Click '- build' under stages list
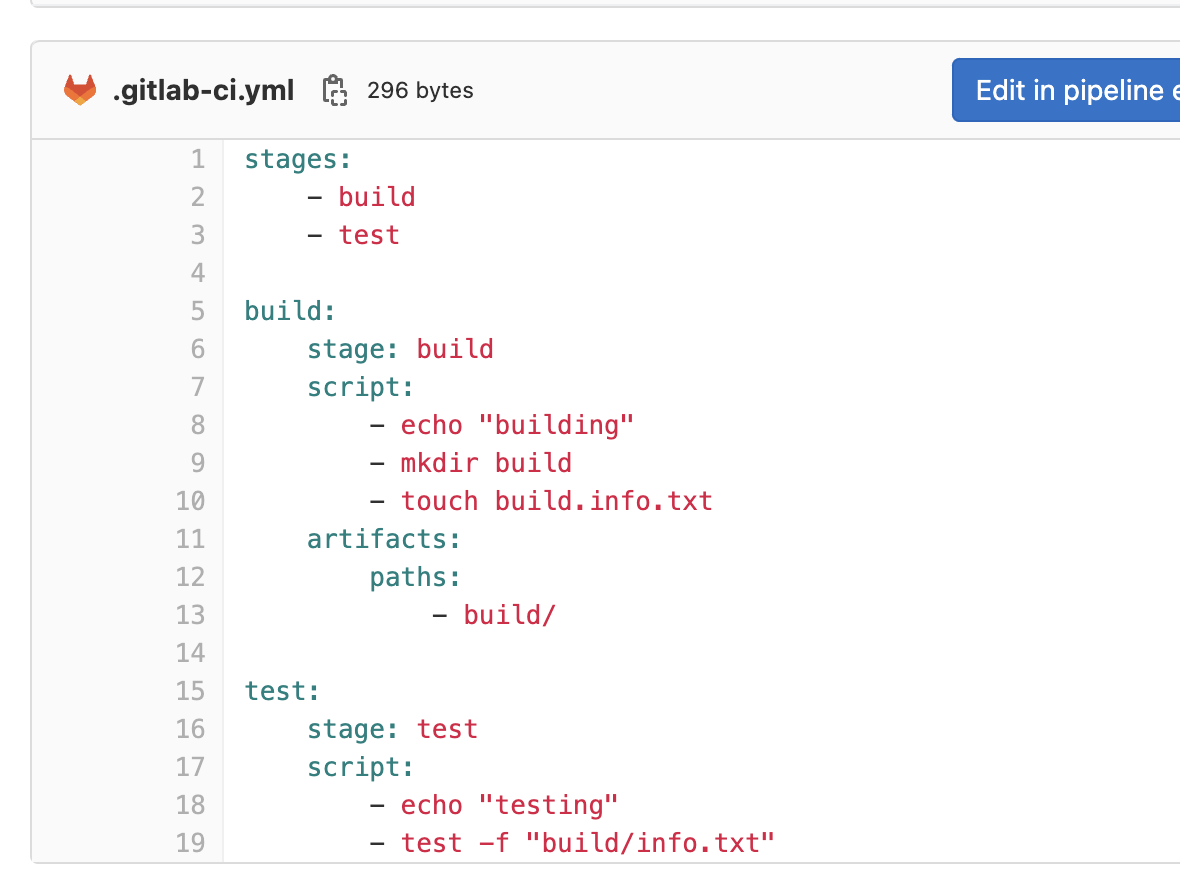 tap(361, 197)
